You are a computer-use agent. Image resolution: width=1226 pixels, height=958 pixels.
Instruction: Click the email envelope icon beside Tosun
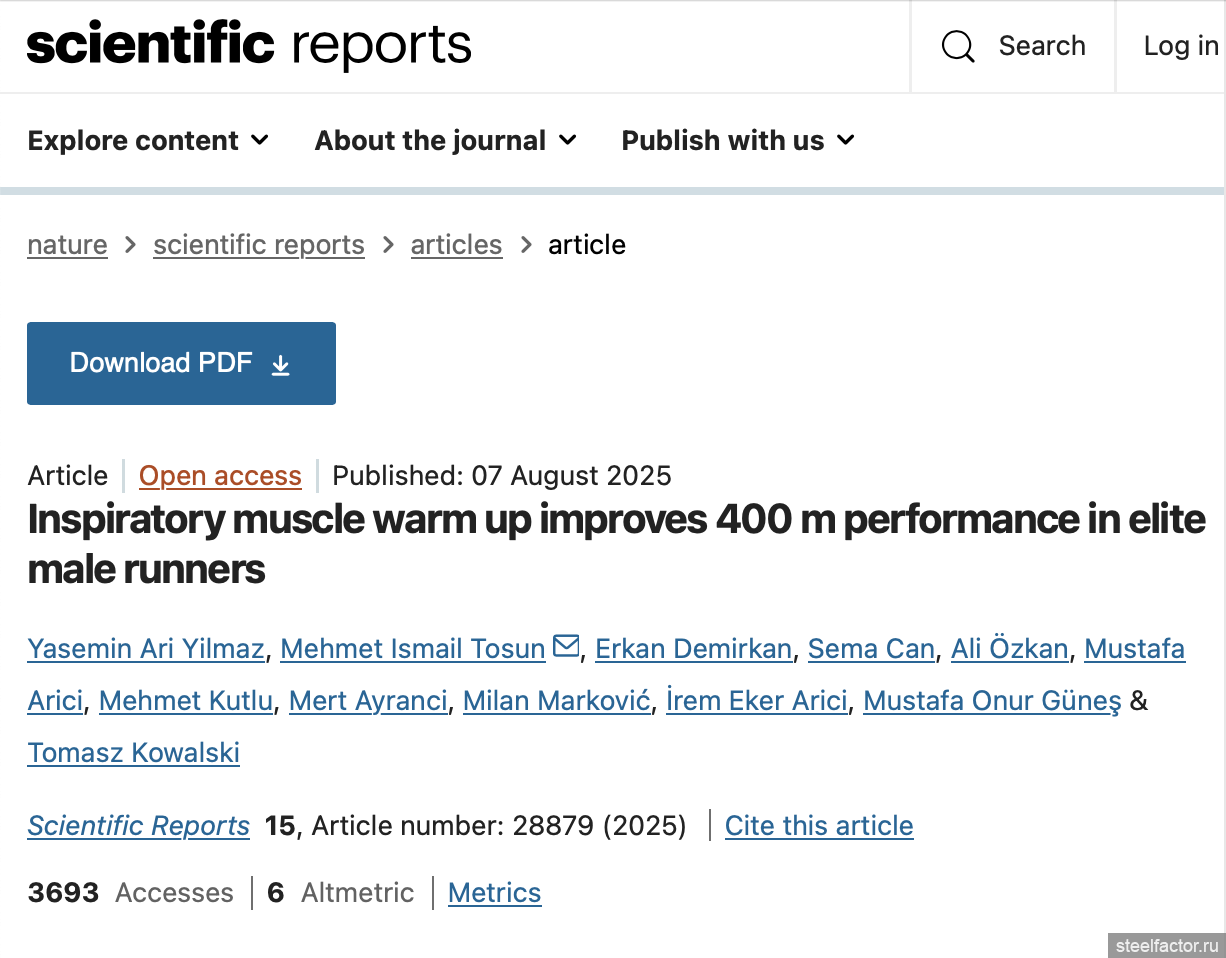pos(566,646)
